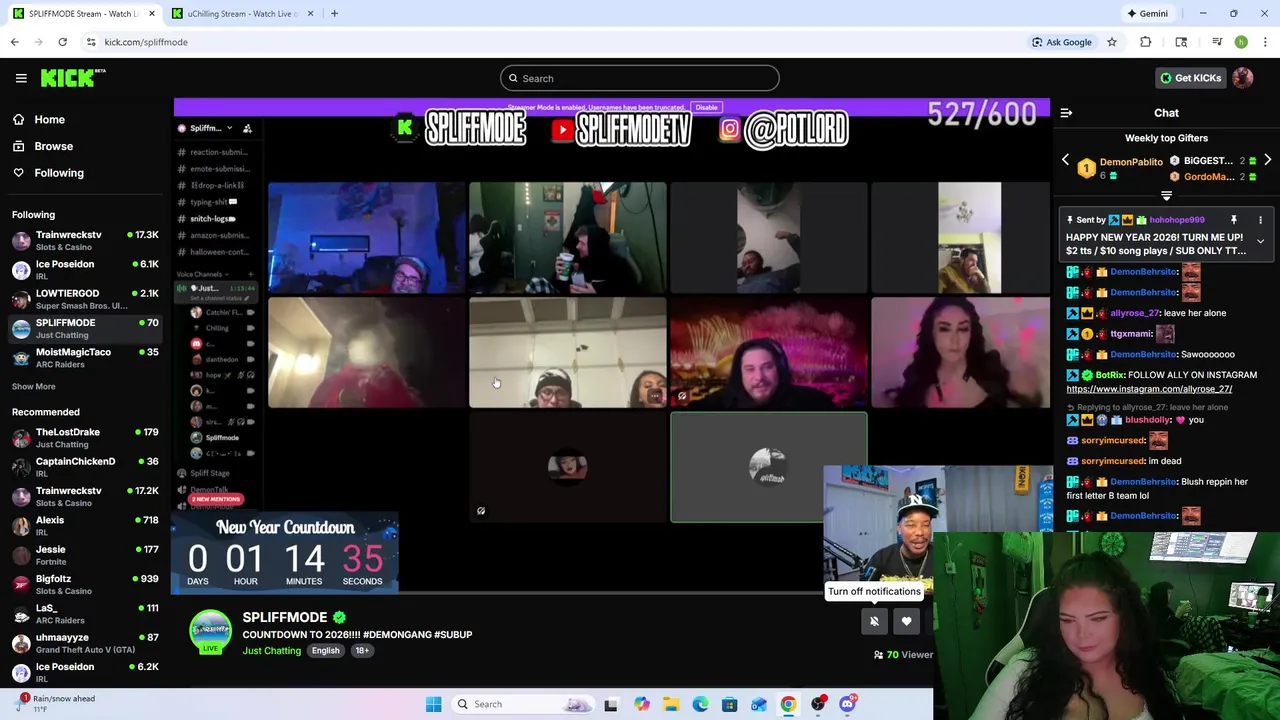Reload the page
Image resolution: width=1280 pixels, height=720 pixels.
[x=62, y=42]
